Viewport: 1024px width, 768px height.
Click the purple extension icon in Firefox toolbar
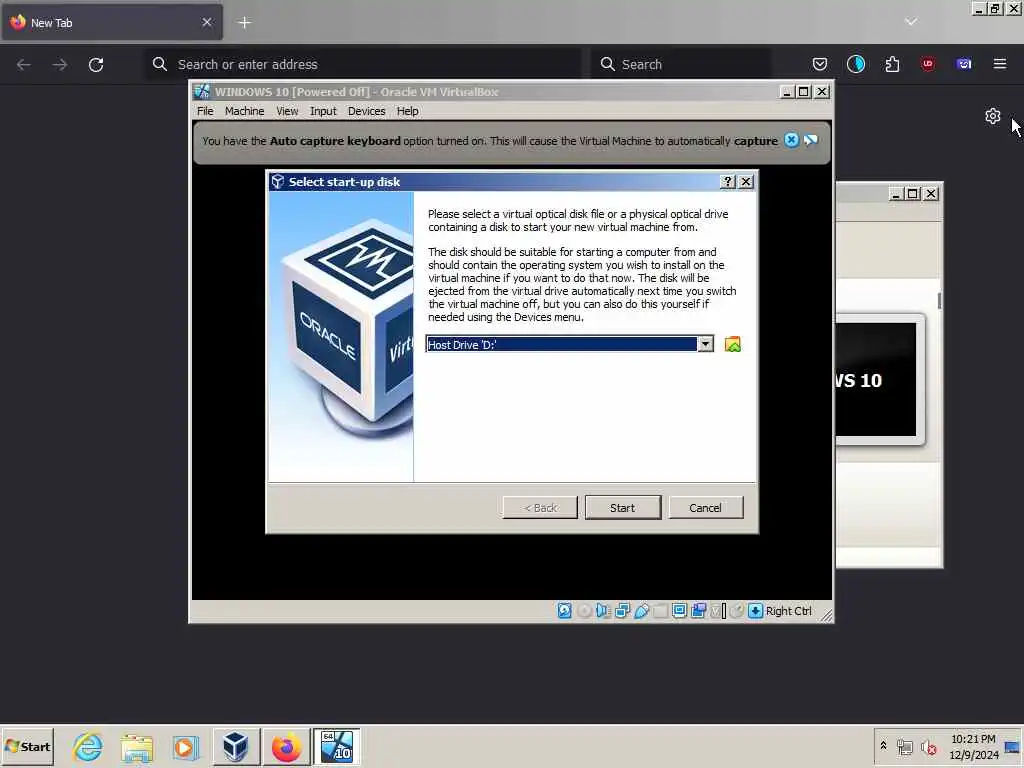tap(964, 64)
